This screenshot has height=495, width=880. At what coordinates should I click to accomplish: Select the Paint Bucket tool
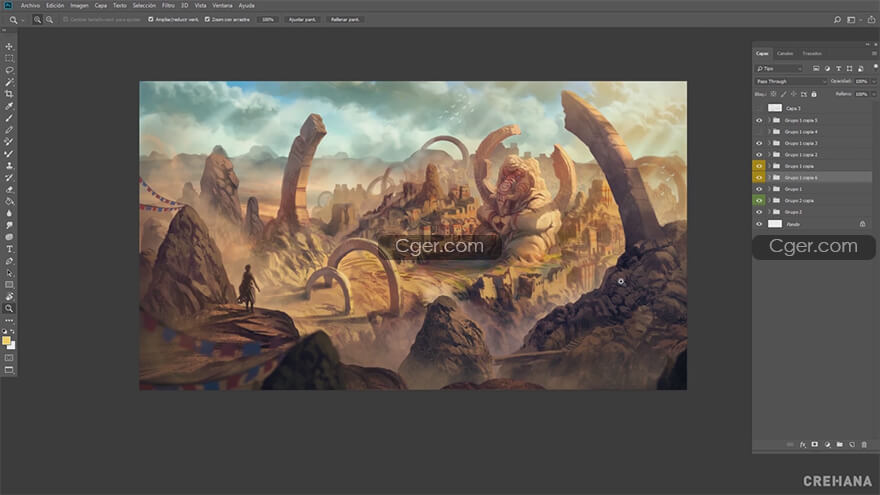click(9, 201)
